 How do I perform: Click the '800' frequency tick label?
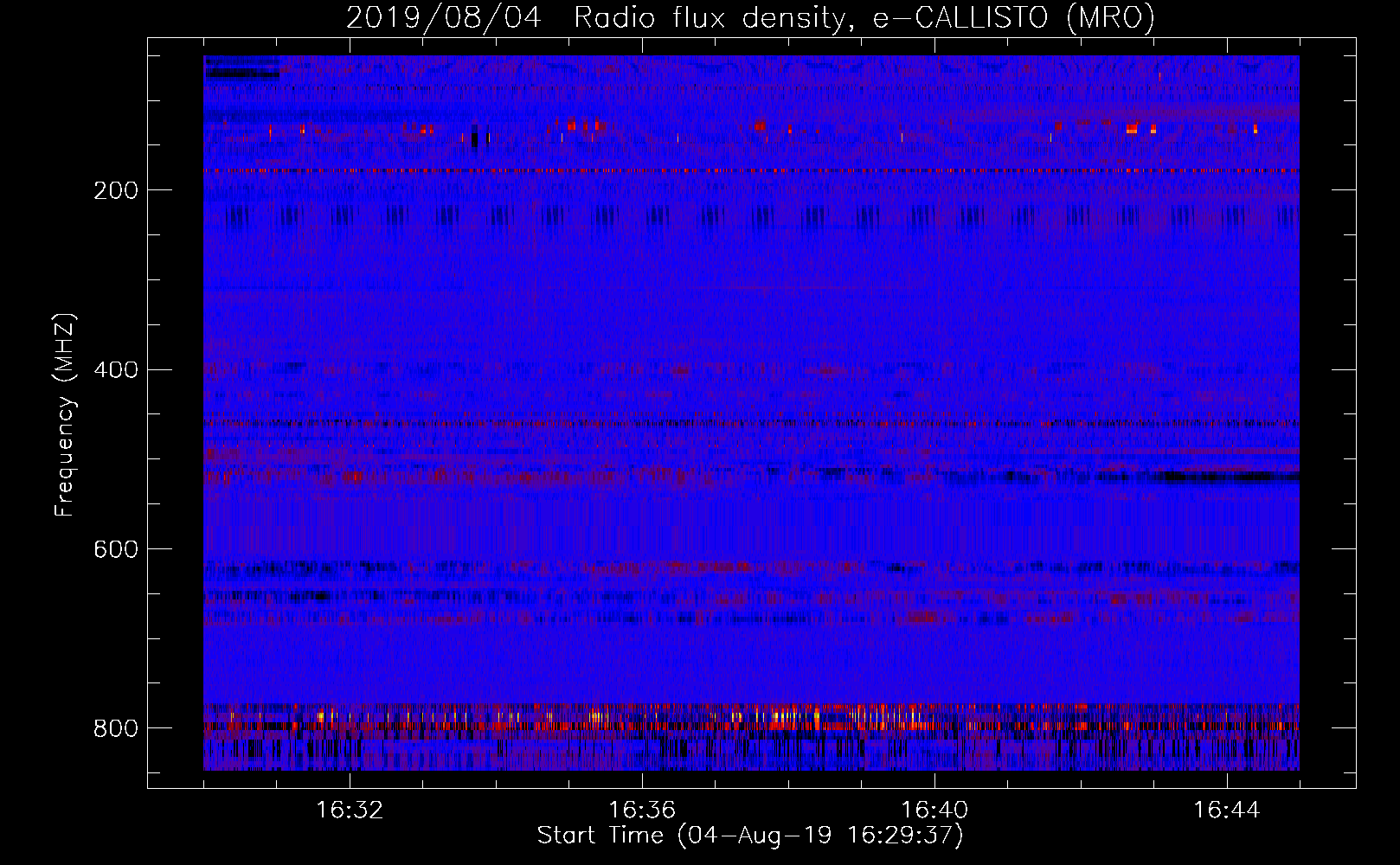pos(116,728)
